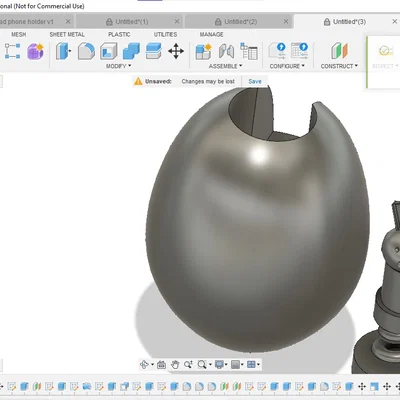
Task: Switch to the MESH ribbon tab
Action: click(x=19, y=34)
